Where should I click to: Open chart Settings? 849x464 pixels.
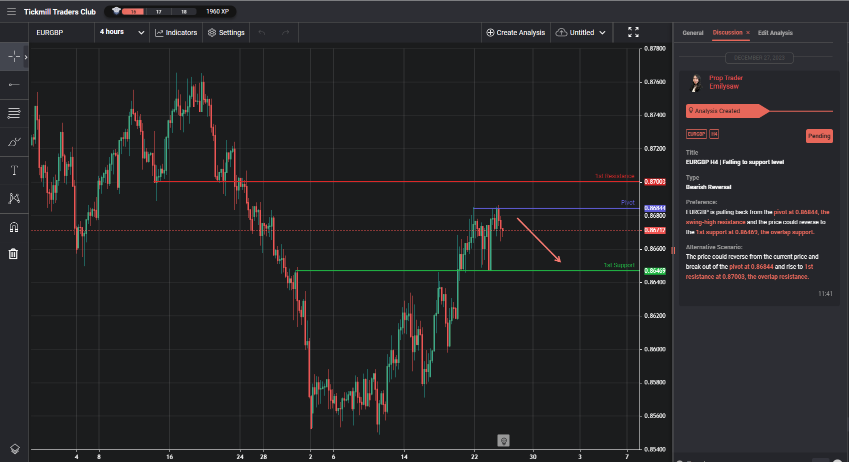[226, 32]
